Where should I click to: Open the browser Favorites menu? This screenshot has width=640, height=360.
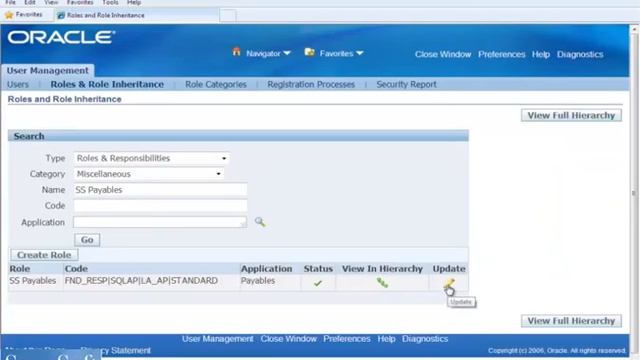coord(80,2)
